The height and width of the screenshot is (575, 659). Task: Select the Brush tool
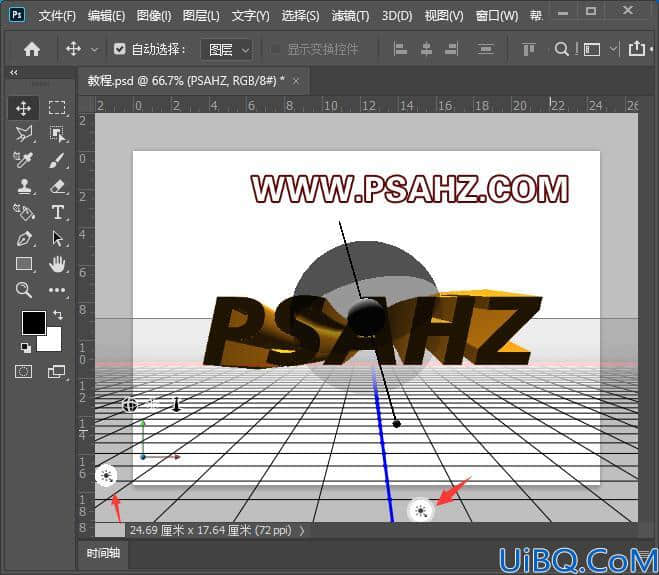[57, 160]
